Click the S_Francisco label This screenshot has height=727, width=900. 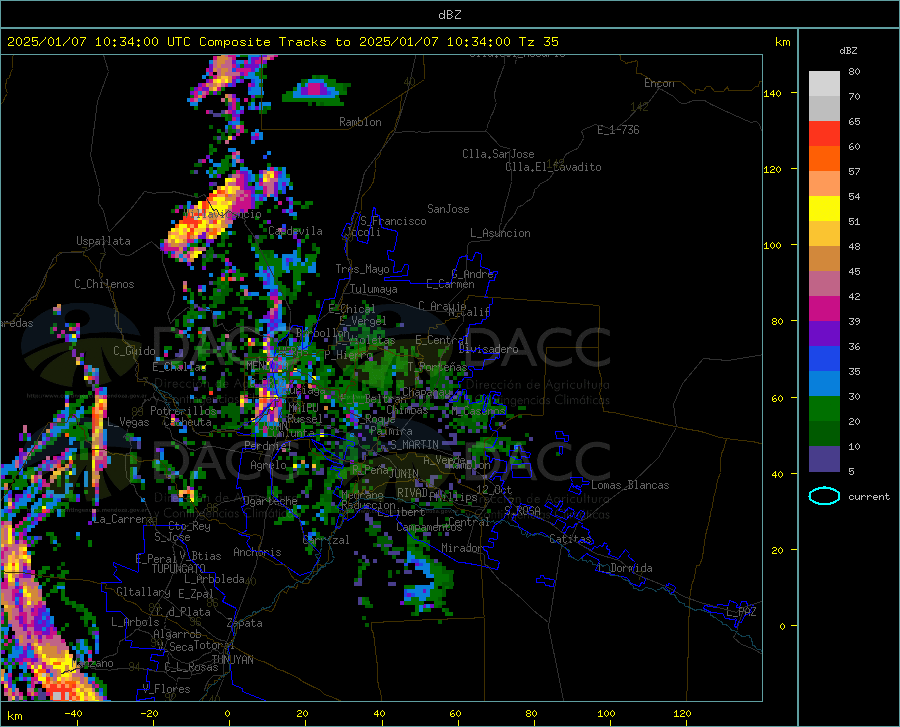tap(393, 221)
